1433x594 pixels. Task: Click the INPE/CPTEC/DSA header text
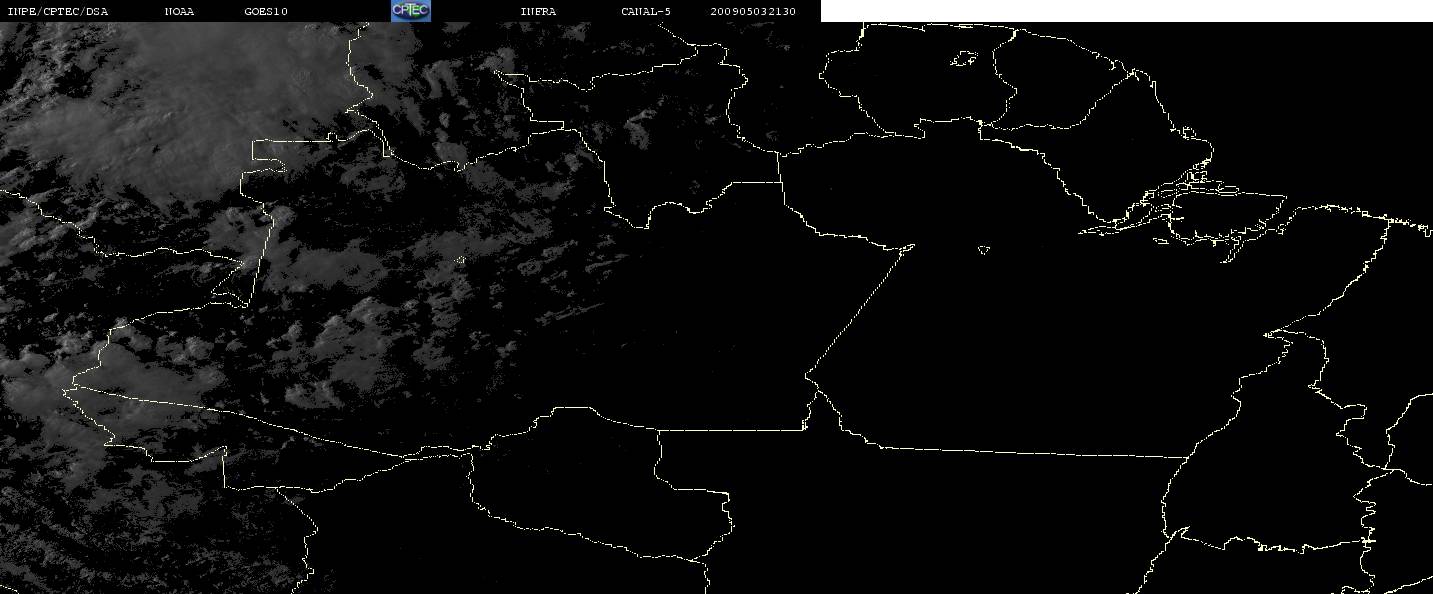coord(57,11)
